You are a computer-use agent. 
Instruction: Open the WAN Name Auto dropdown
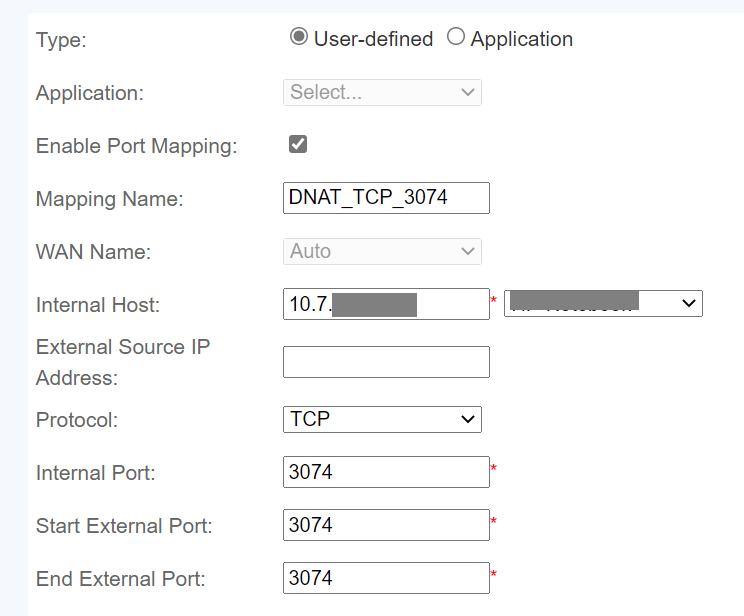382,252
